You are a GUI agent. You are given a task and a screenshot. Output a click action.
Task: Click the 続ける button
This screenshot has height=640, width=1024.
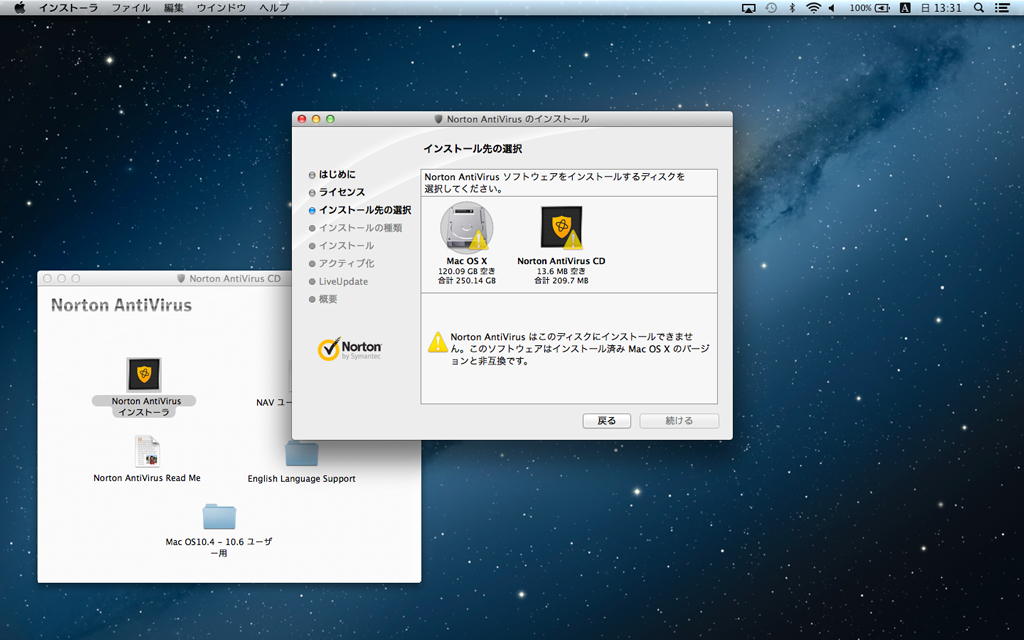pos(679,421)
